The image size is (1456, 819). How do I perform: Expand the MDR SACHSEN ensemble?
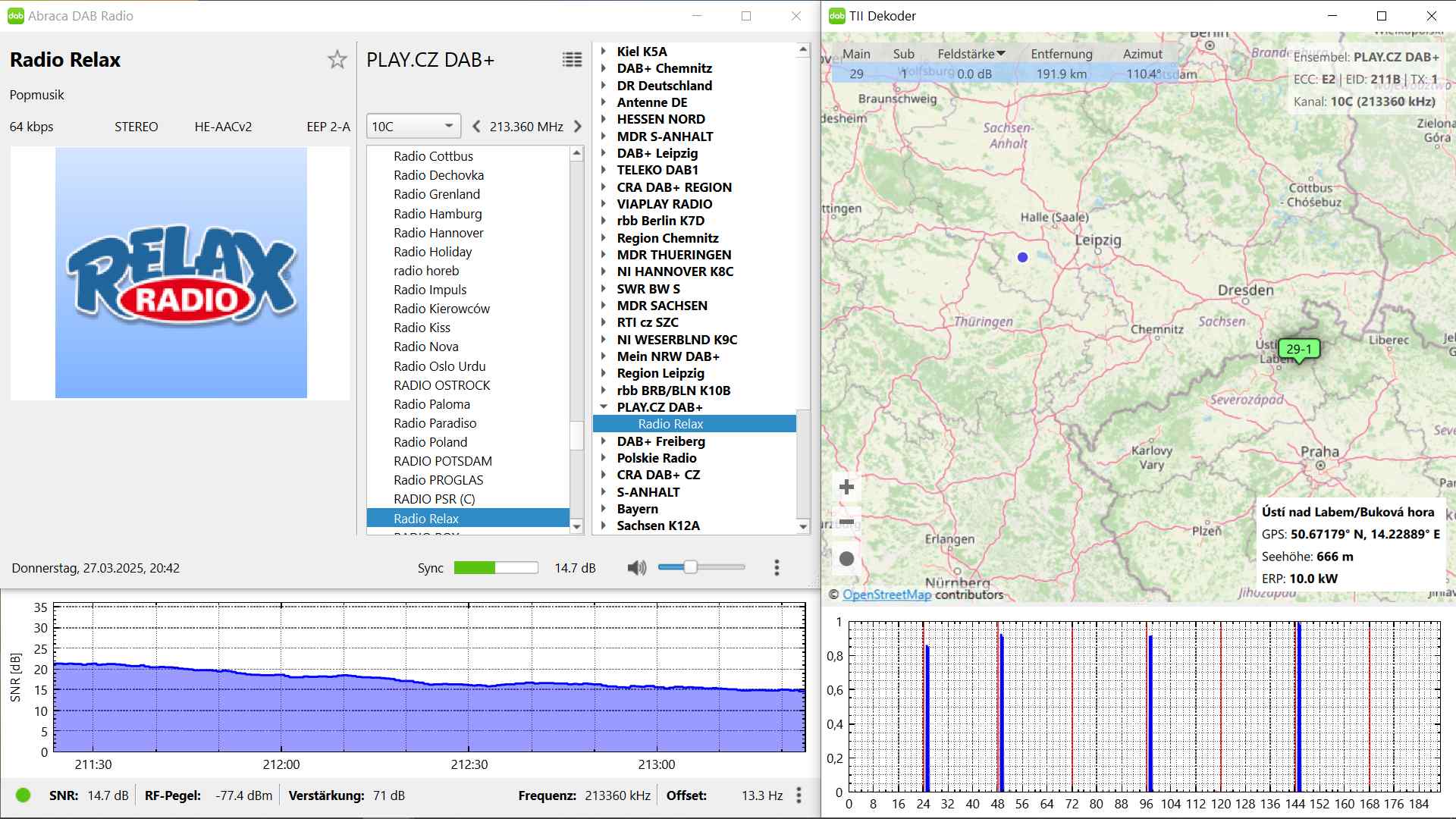(604, 306)
